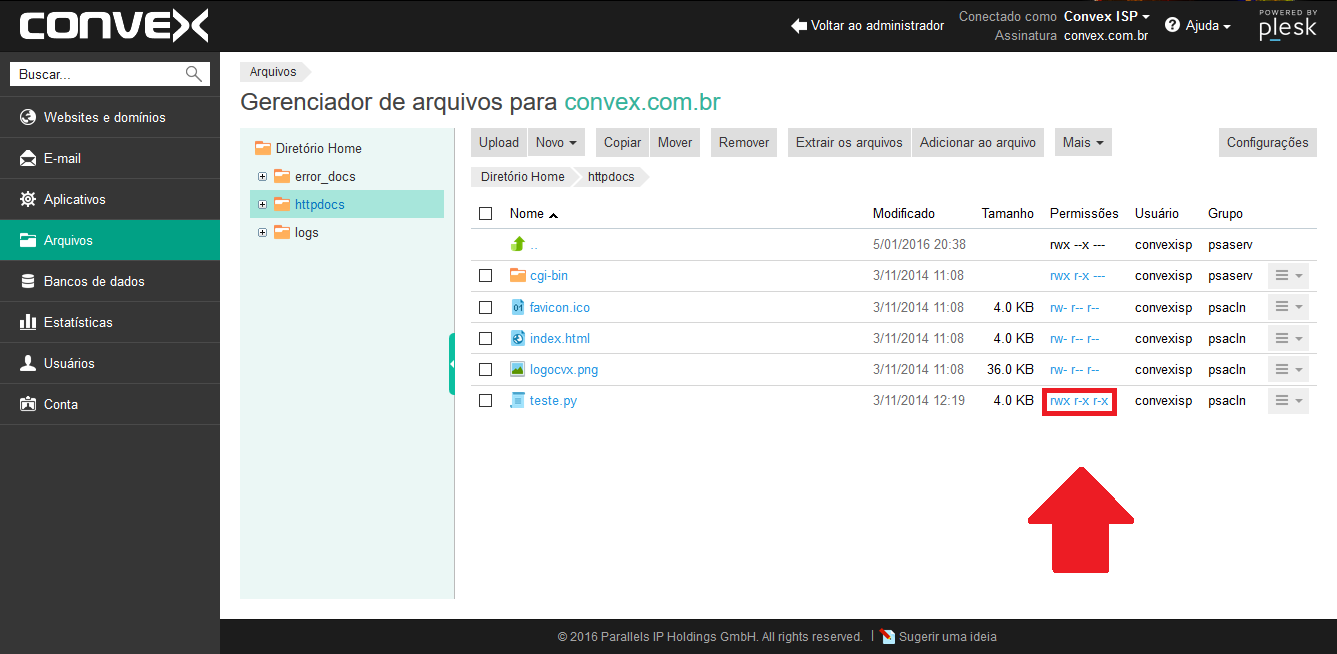The width and height of the screenshot is (1337, 654).
Task: Open the E-mail section
Action: [110, 158]
